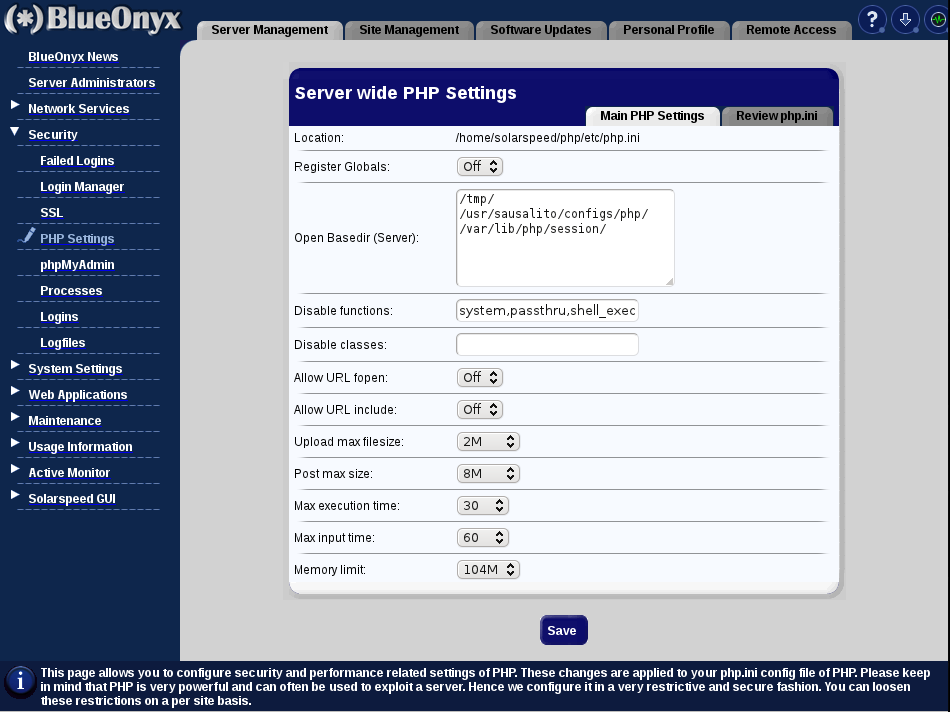Expand the Active Monitor arrow
The height and width of the screenshot is (712, 950).
15,469
